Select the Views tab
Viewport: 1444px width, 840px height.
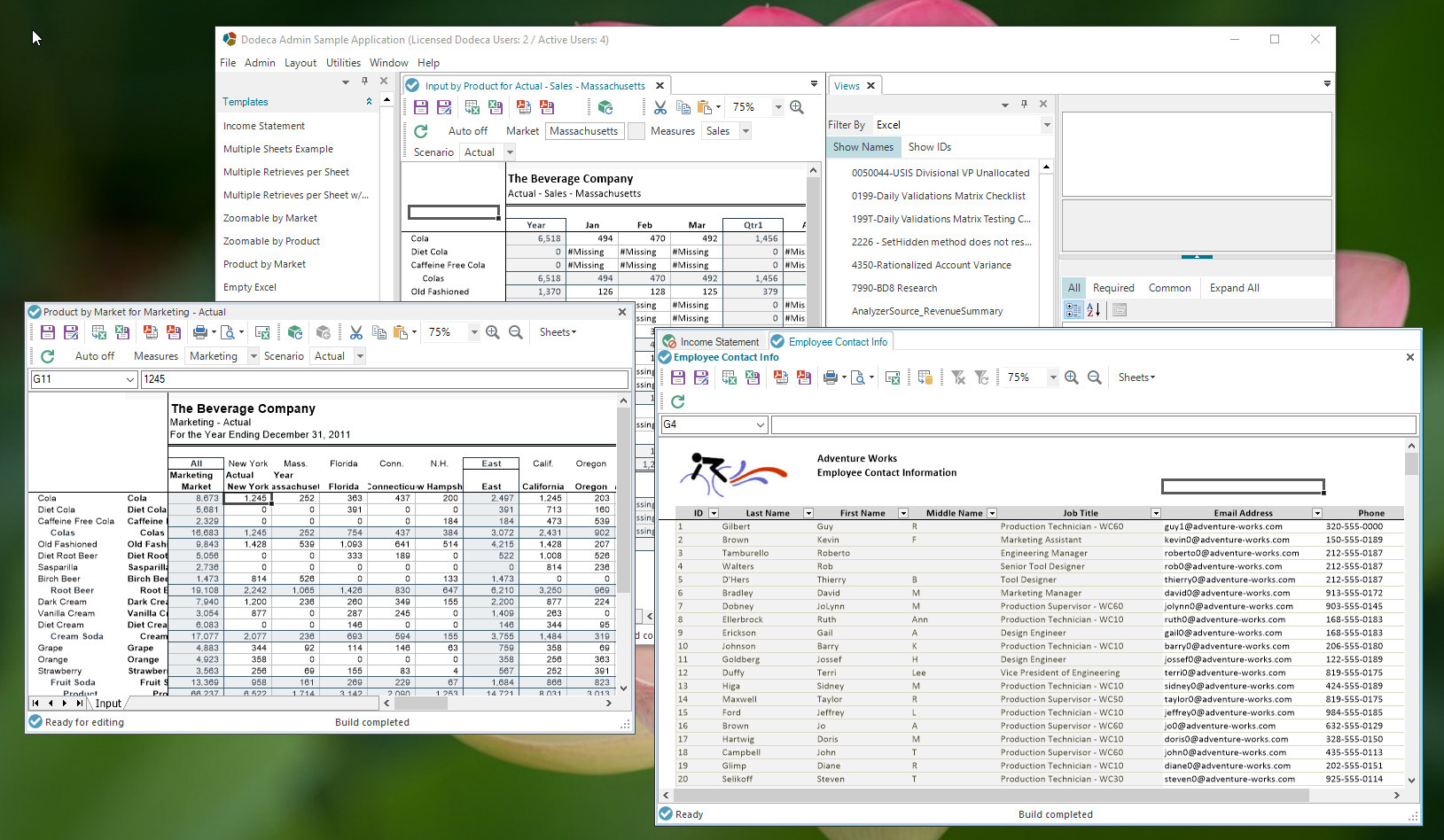847,86
